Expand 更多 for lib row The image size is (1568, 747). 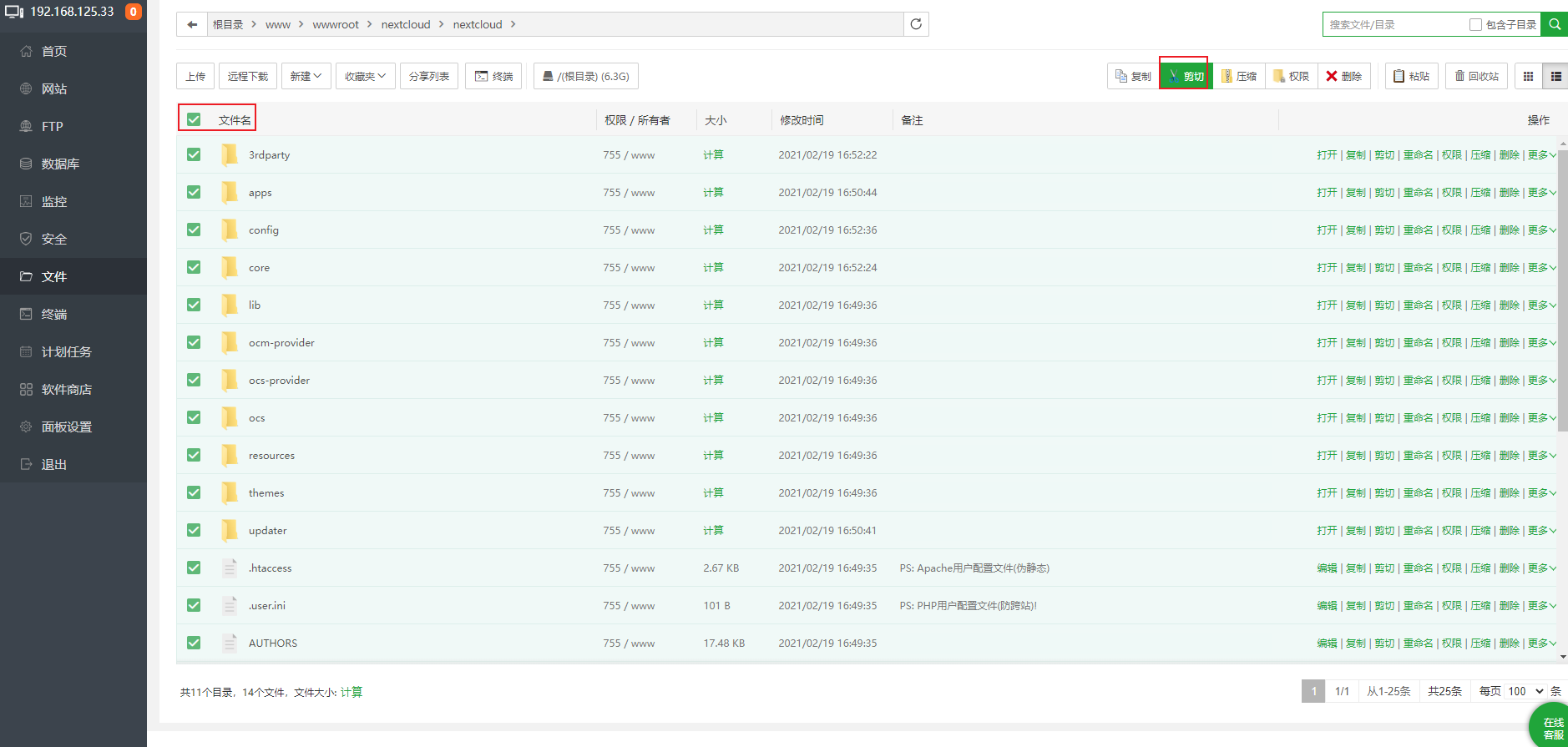1541,305
